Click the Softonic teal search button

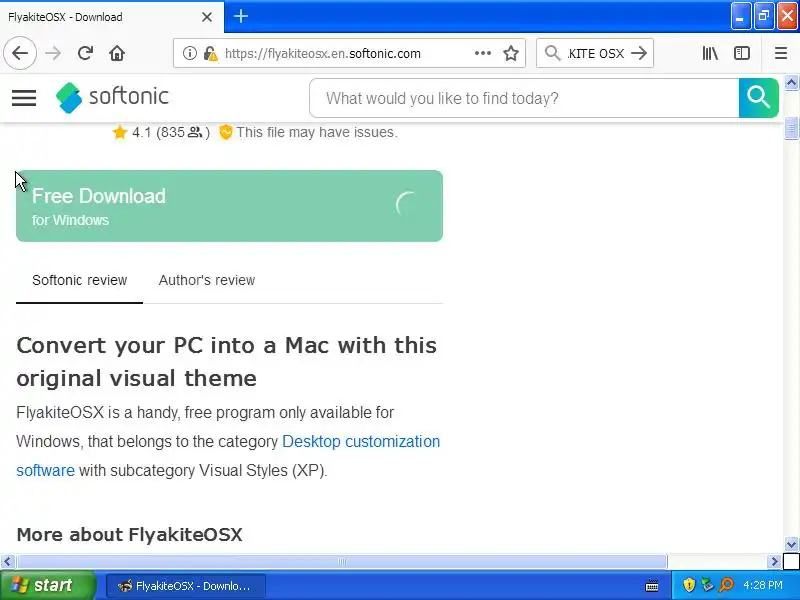pos(758,98)
